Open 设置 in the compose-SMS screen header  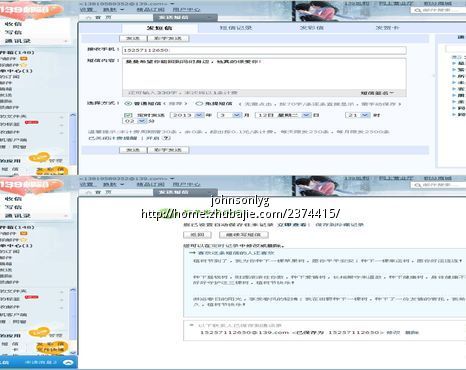tap(87, 10)
